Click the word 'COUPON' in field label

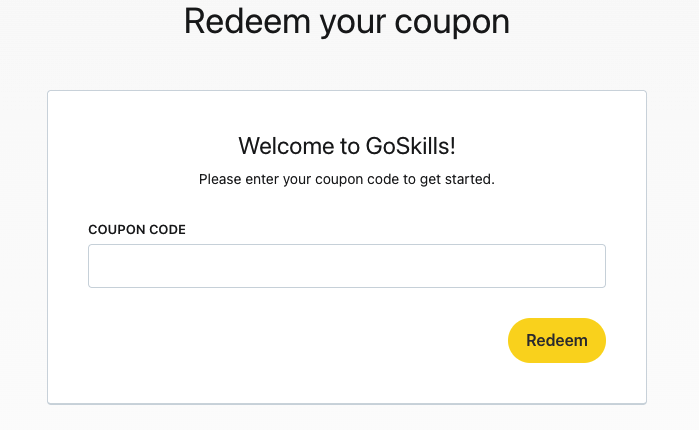[117, 229]
